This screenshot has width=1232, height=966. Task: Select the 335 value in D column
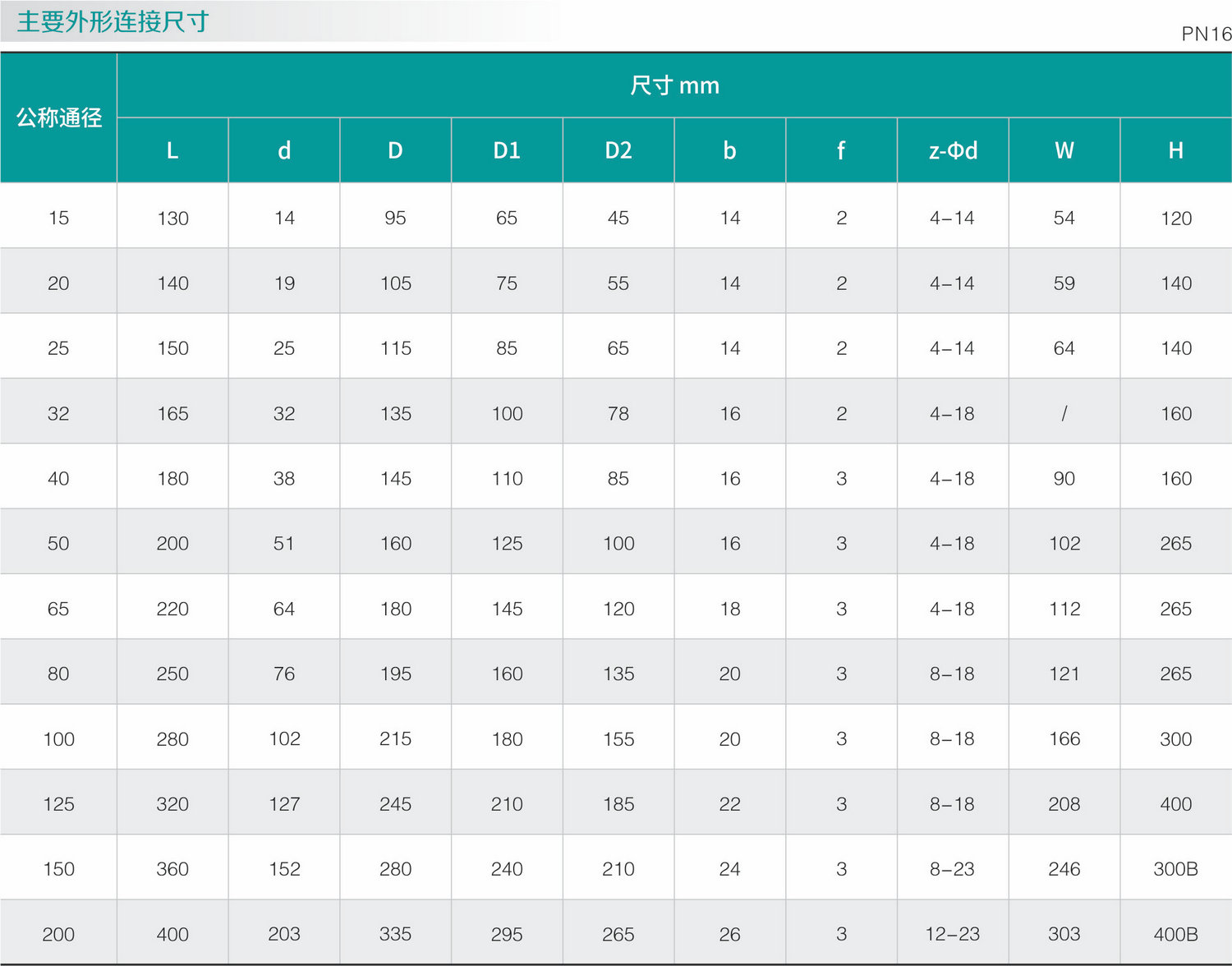coord(395,934)
